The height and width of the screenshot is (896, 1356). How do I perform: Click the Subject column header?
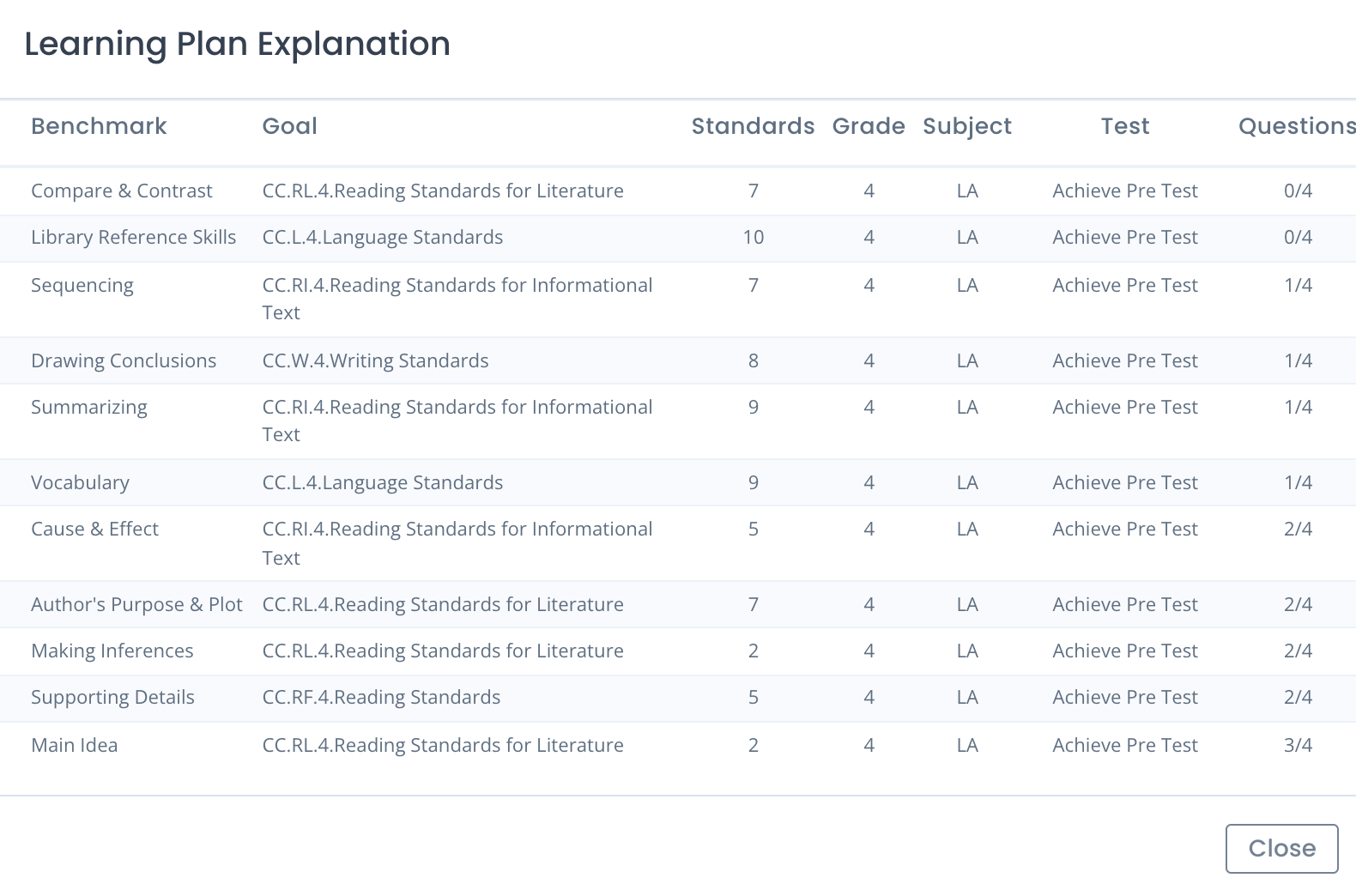[967, 126]
